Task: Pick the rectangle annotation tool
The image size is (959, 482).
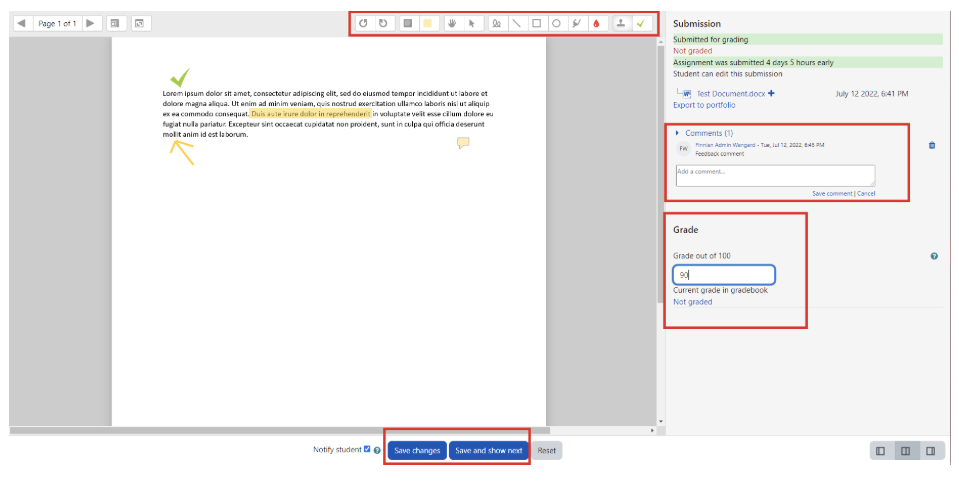Action: [x=536, y=22]
